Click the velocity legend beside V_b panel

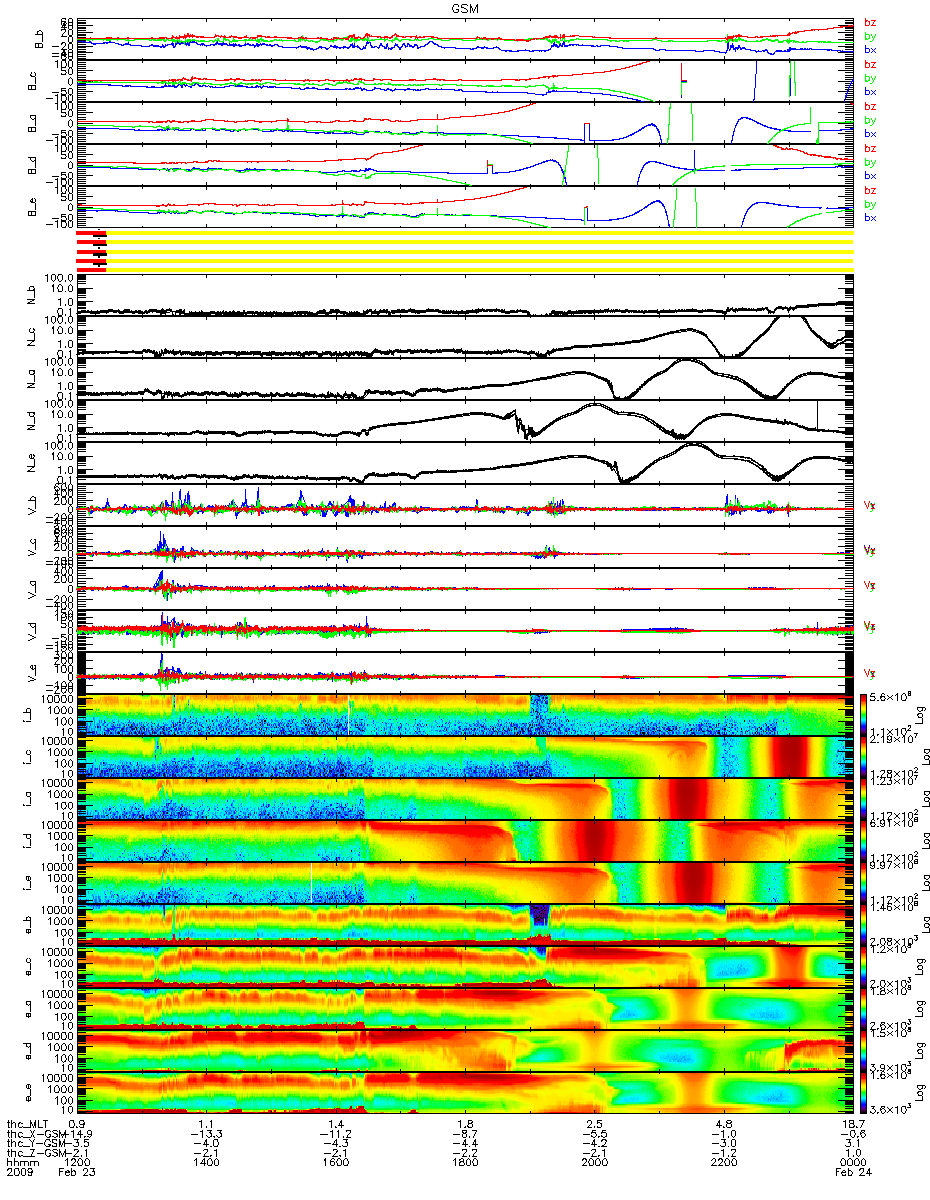pyautogui.click(x=869, y=505)
